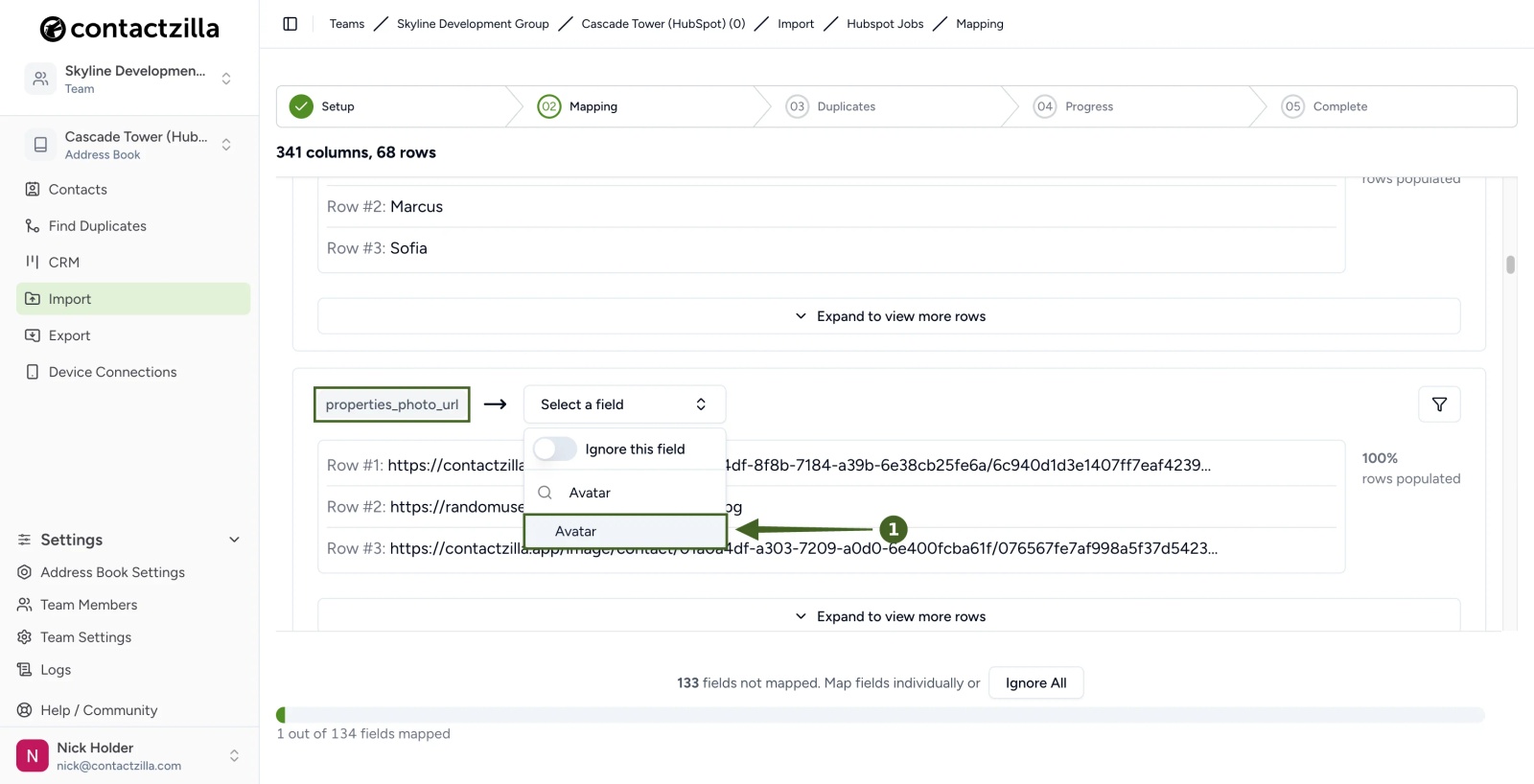Click the Ignore All button
The width and height of the screenshot is (1534, 784).
pos(1035,683)
